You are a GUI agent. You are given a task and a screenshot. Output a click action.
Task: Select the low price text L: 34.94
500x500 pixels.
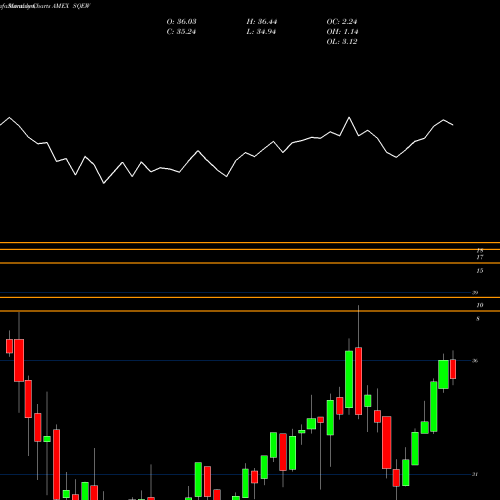pos(261,32)
